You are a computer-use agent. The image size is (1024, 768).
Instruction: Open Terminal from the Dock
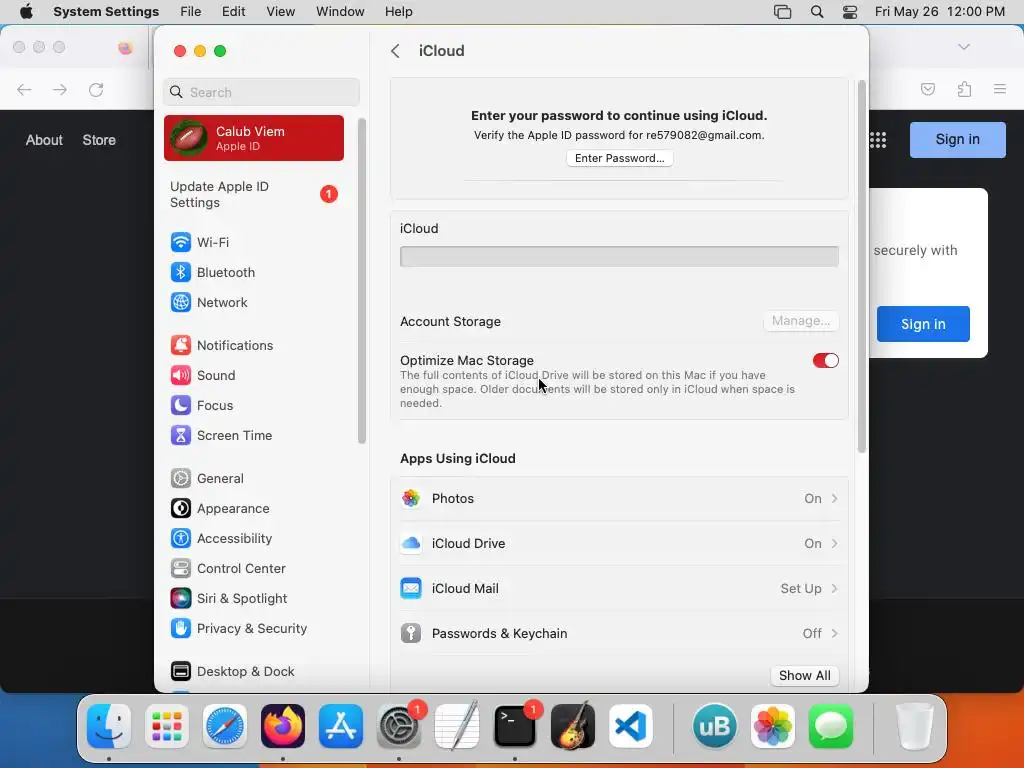coord(515,726)
